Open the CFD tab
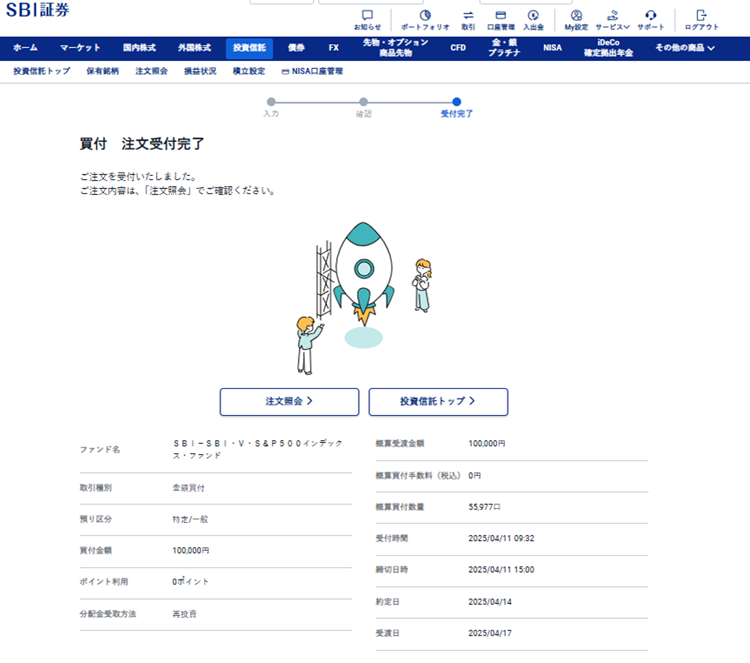This screenshot has height=663, width=750. coord(458,48)
